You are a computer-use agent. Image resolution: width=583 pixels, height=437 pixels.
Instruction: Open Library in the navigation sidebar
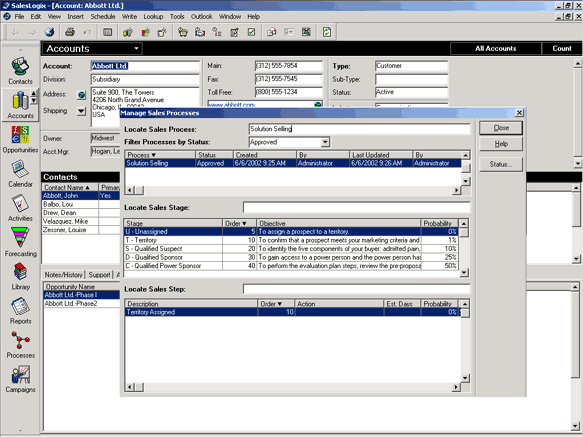click(x=20, y=276)
